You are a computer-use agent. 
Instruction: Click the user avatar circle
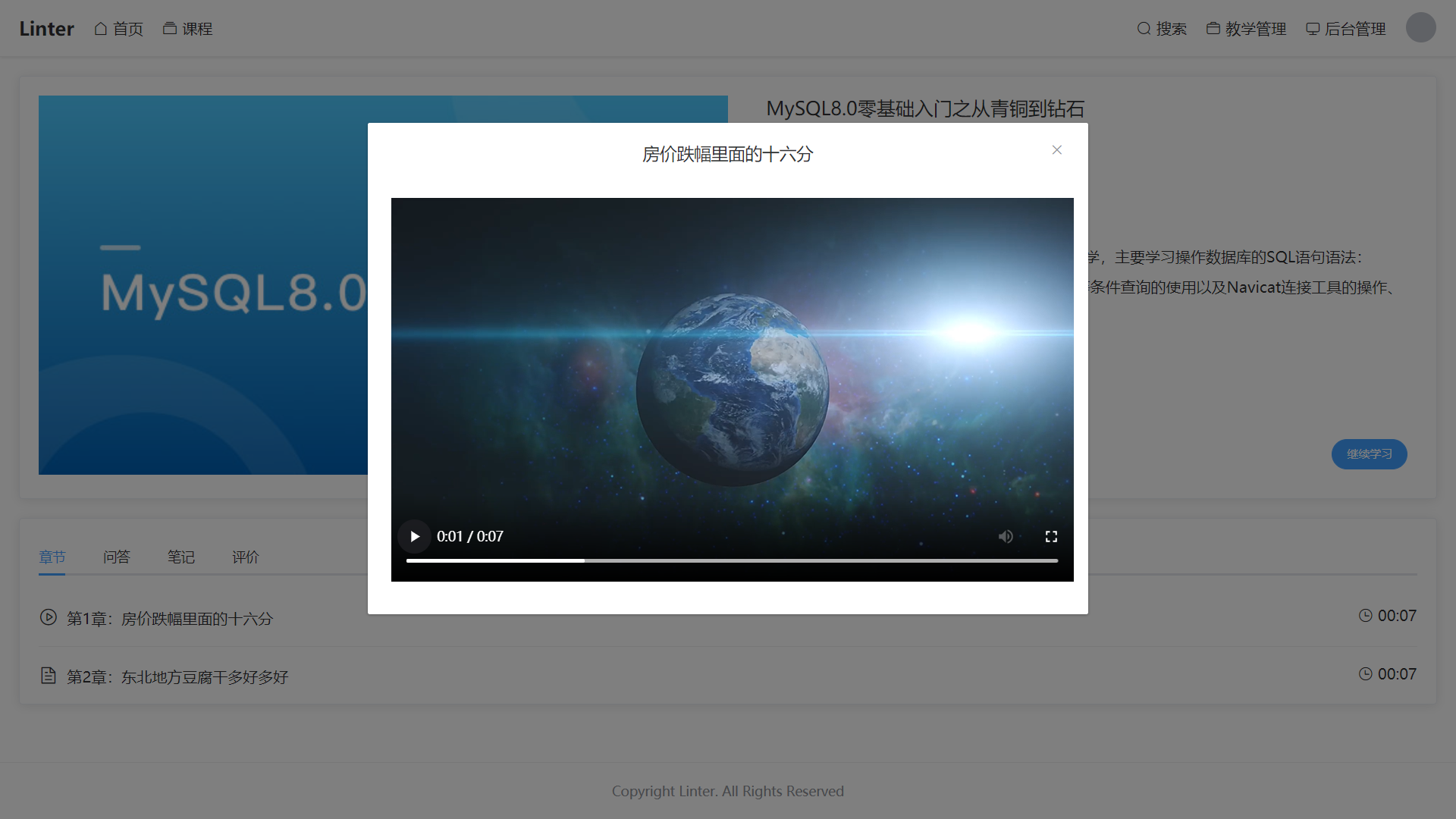click(1420, 27)
